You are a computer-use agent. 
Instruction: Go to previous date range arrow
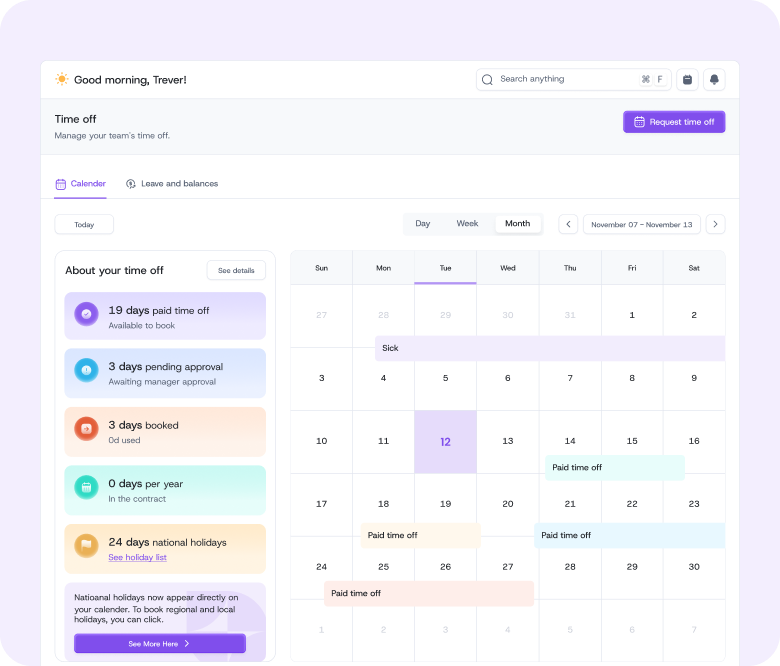tap(568, 225)
